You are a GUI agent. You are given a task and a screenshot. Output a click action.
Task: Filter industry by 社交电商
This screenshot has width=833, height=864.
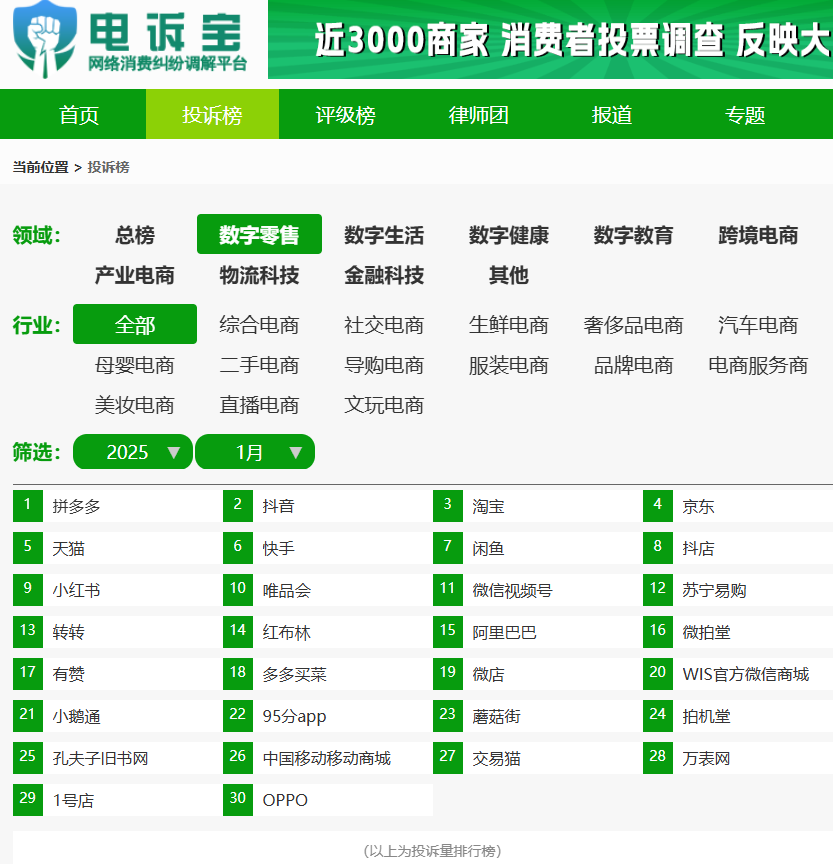384,325
